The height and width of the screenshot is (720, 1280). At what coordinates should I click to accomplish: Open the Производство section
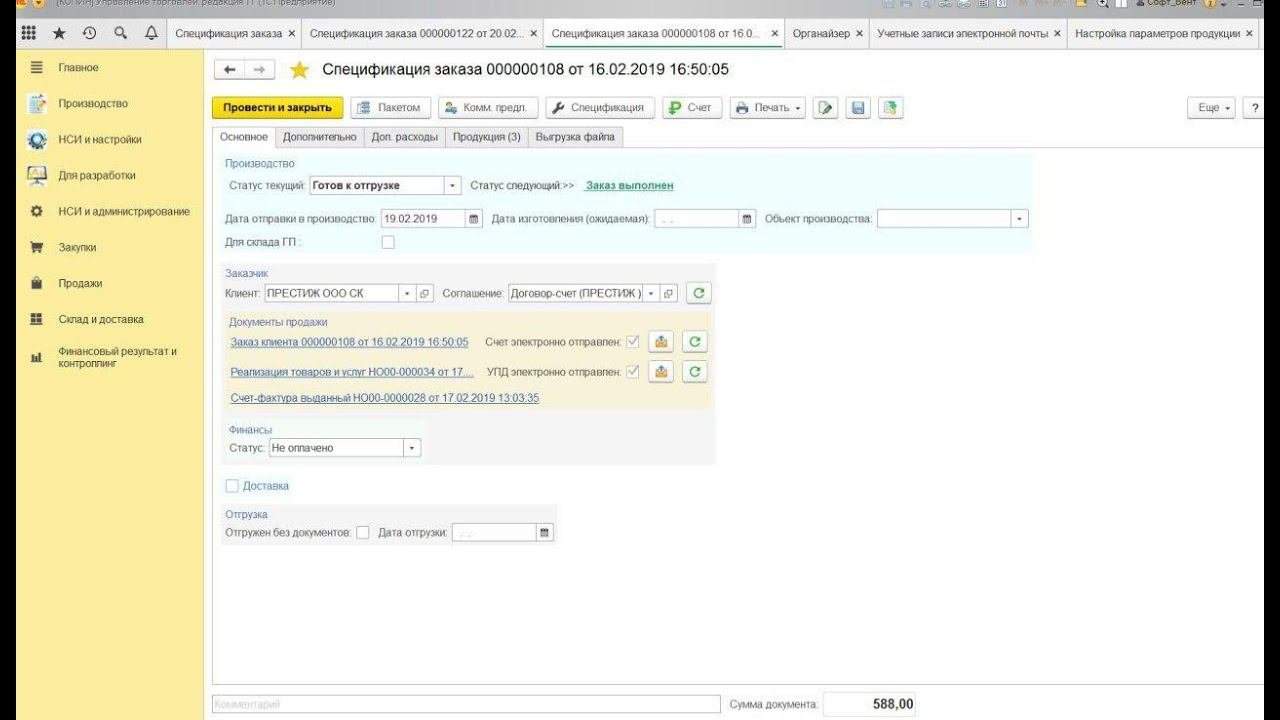pos(93,103)
